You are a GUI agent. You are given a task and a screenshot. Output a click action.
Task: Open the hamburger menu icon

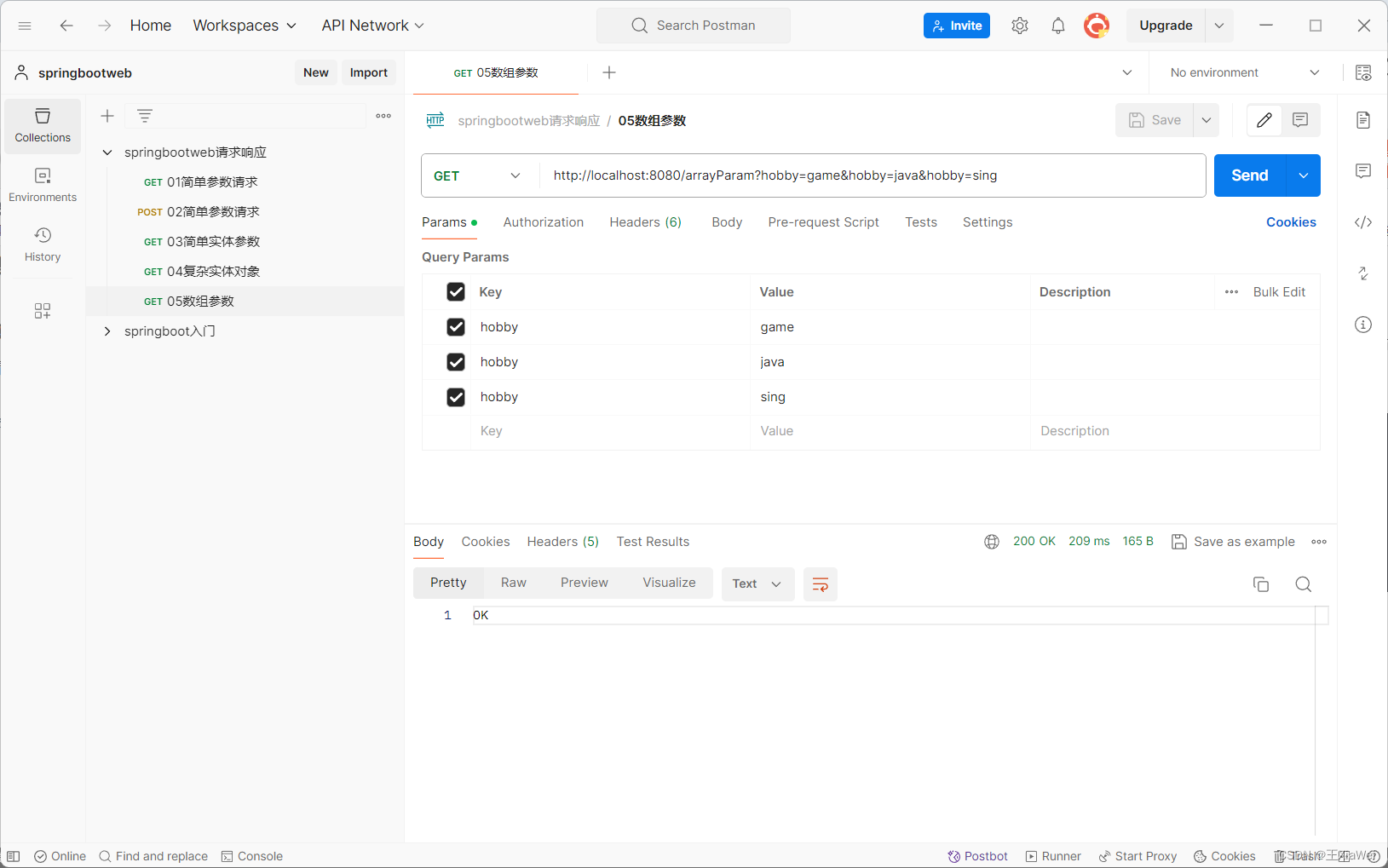[25, 26]
